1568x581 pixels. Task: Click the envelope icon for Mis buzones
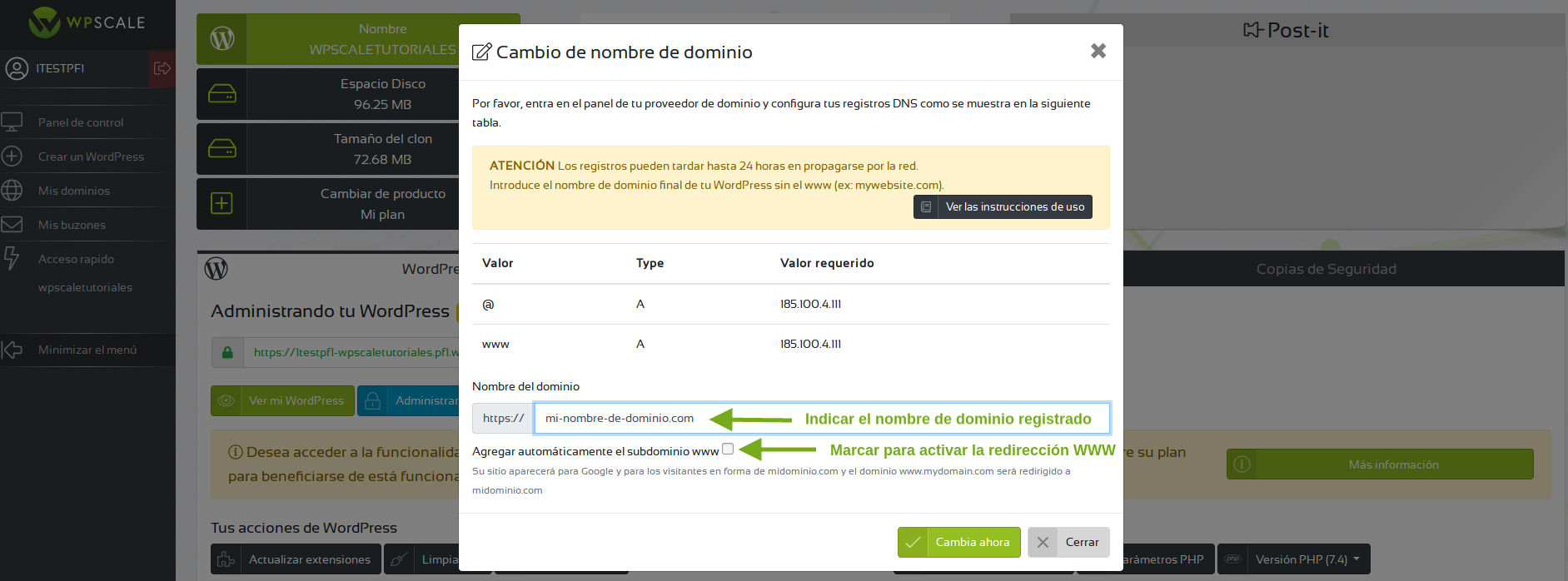point(12,225)
